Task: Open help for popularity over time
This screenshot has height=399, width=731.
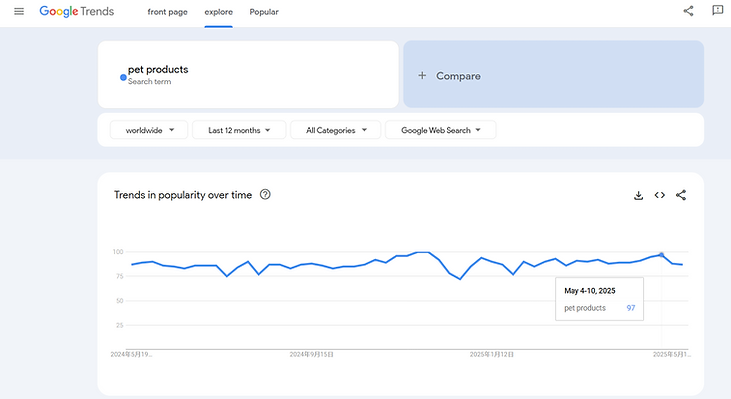Action: coord(265,194)
